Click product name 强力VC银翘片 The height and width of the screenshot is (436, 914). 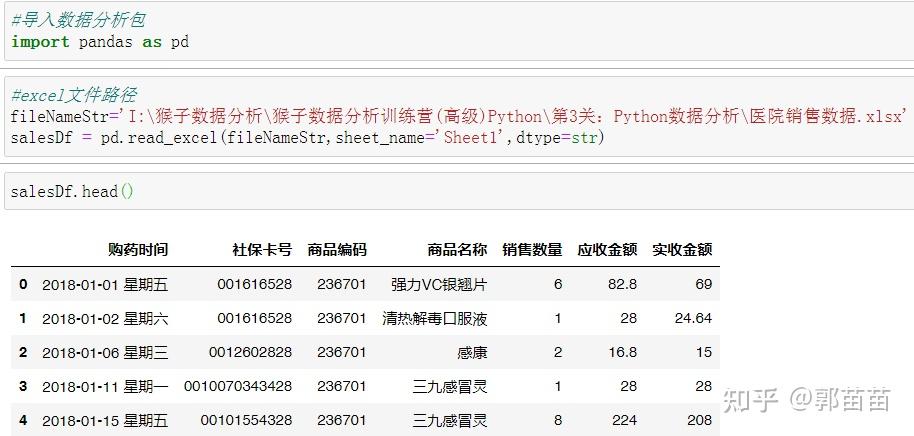tap(440, 284)
